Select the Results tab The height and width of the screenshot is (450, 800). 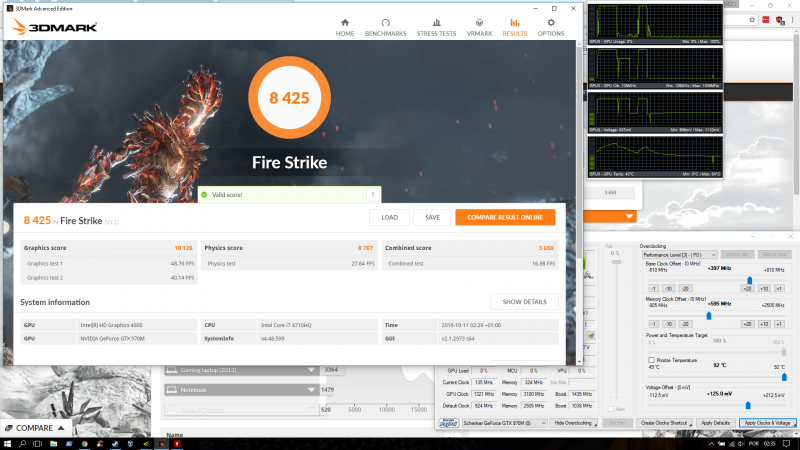514,28
